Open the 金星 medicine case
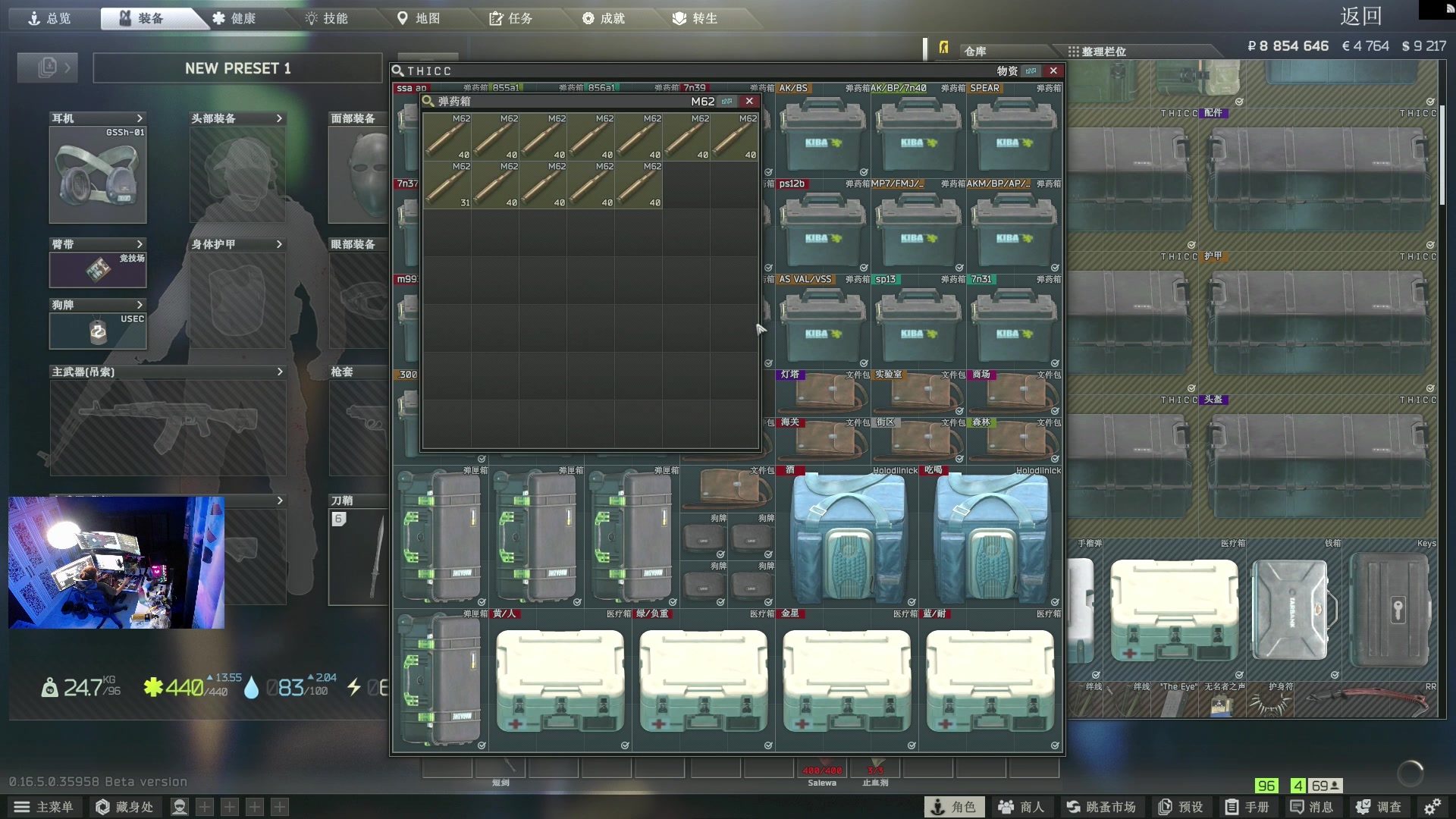Viewport: 1456px width, 819px height. point(847,681)
